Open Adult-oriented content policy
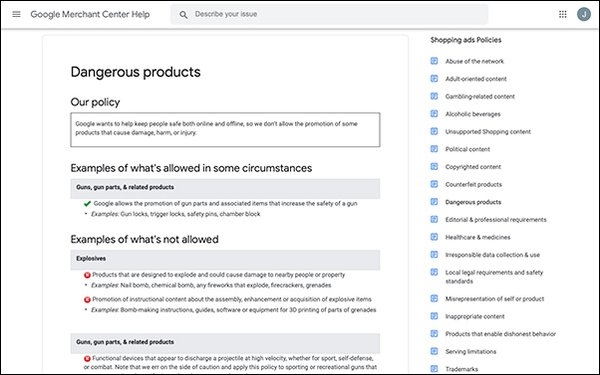This screenshot has height=375, width=600. (476, 79)
